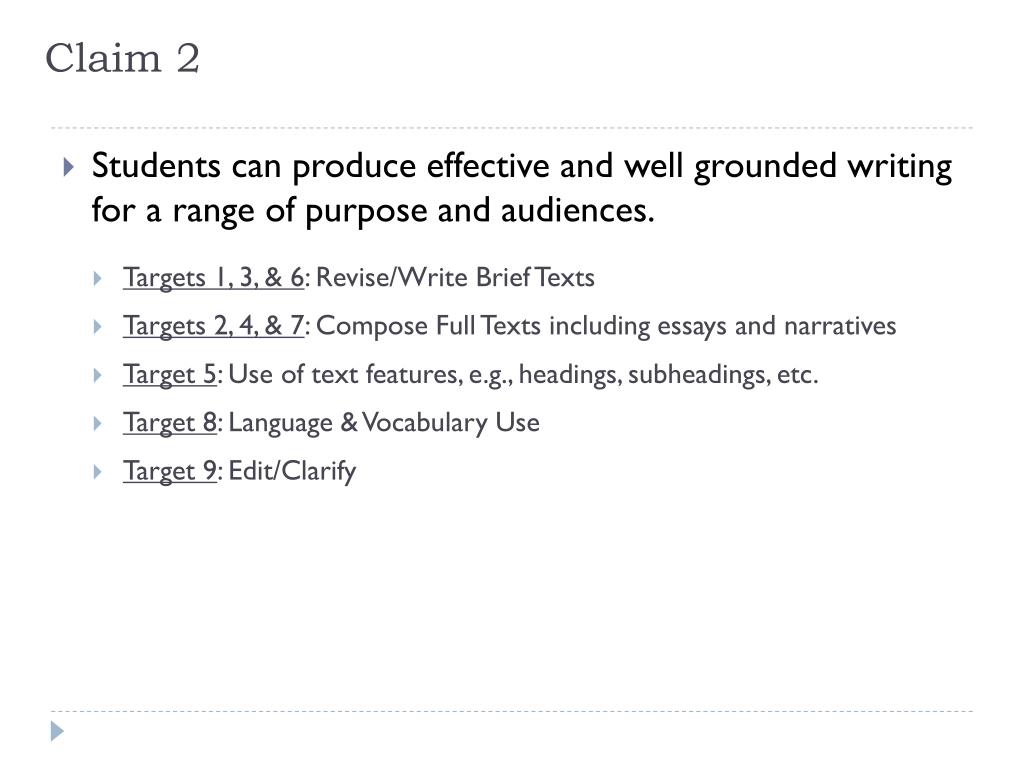Click the 'Language & Vocabulary Use' text
The width and height of the screenshot is (1024, 768).
click(384, 423)
